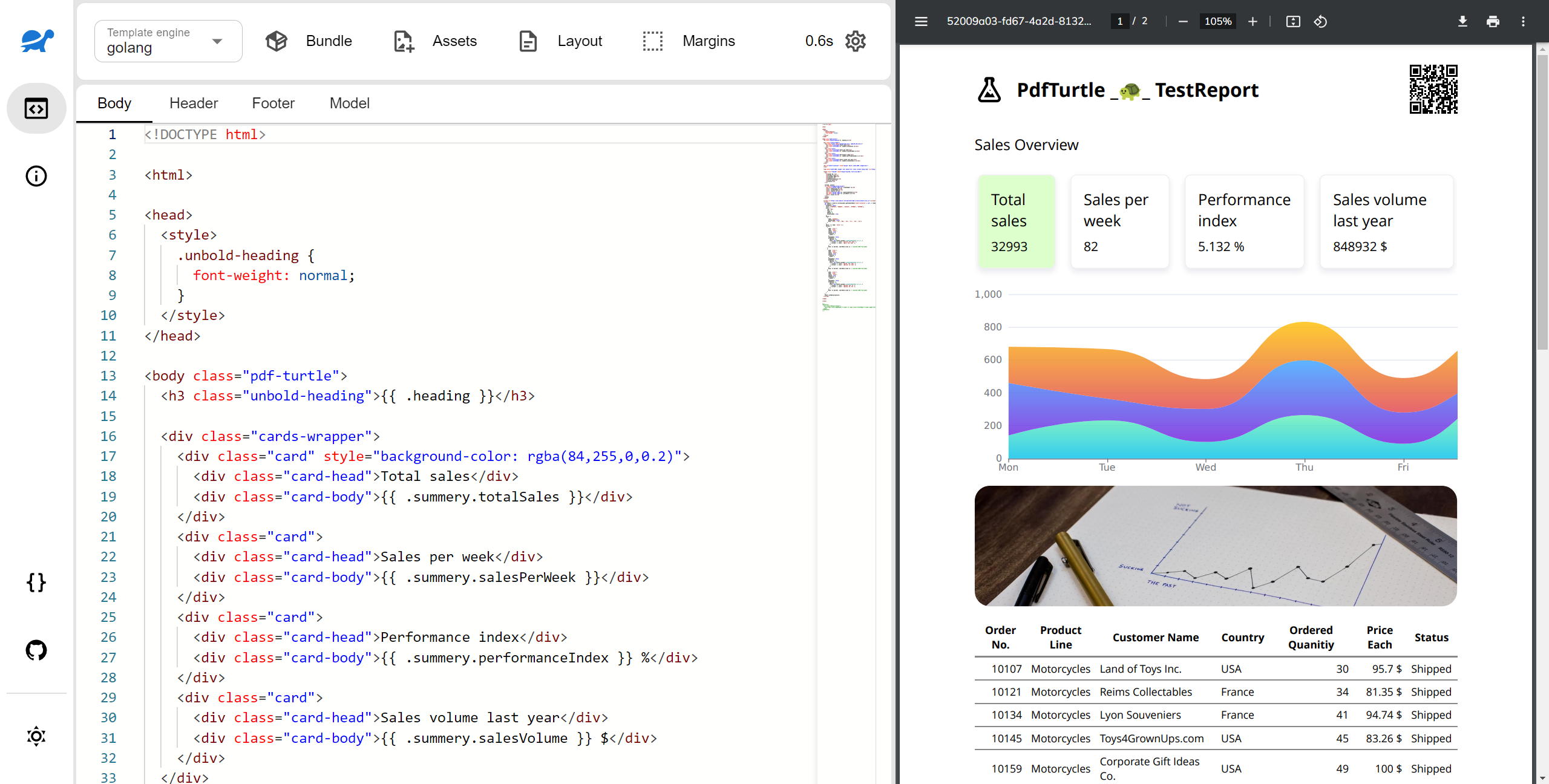Screen dimensions: 1549x784
Task: Select the golang template engine dropdown
Action: pos(163,40)
